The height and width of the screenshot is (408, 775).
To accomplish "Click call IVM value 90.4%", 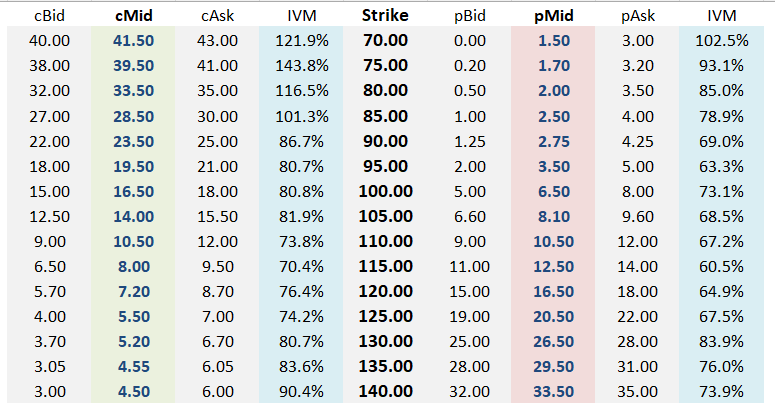I will pos(301,392).
